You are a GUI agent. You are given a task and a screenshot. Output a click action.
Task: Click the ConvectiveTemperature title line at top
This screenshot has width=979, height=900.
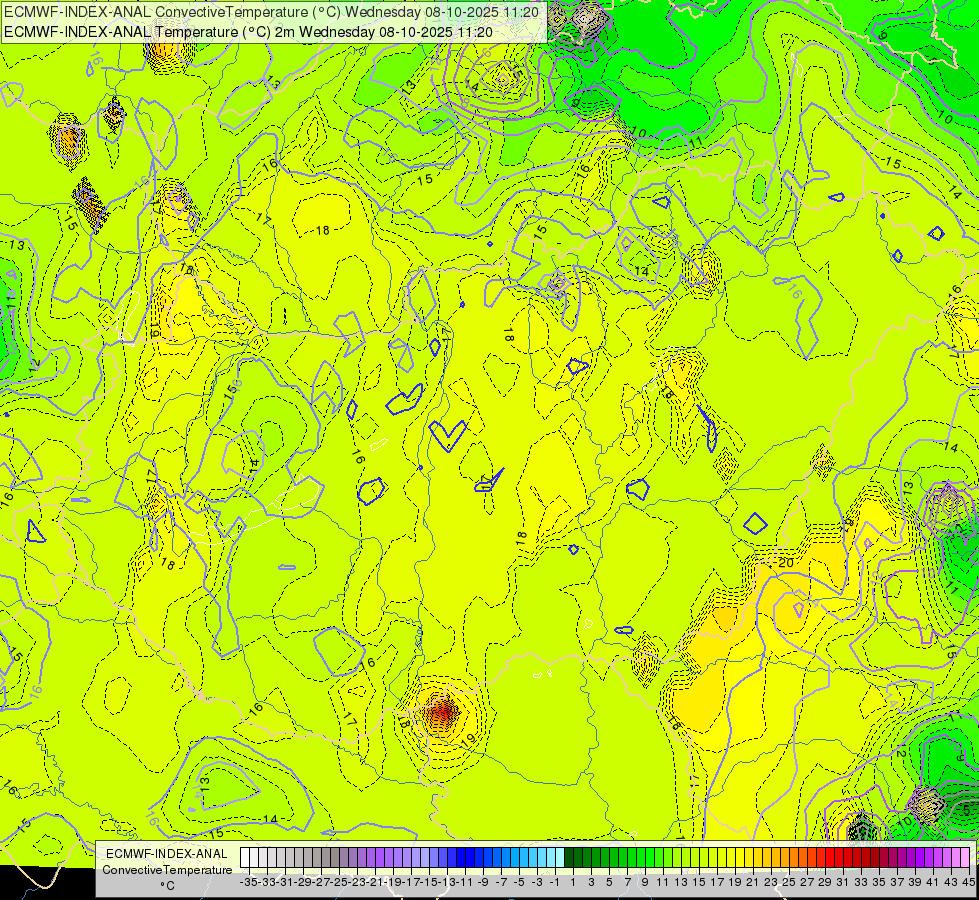pos(272,12)
